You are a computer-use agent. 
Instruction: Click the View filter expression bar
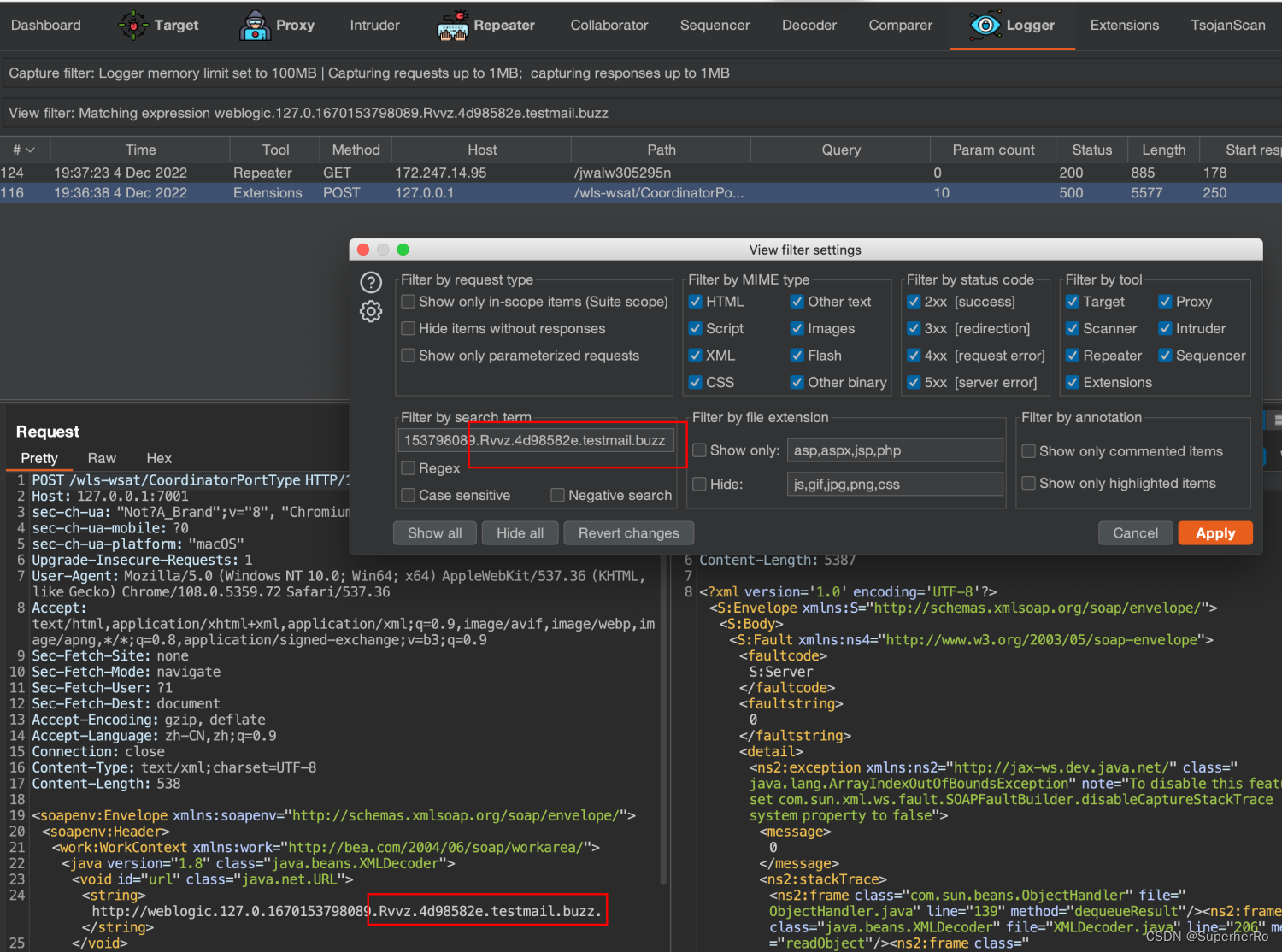[x=641, y=113]
